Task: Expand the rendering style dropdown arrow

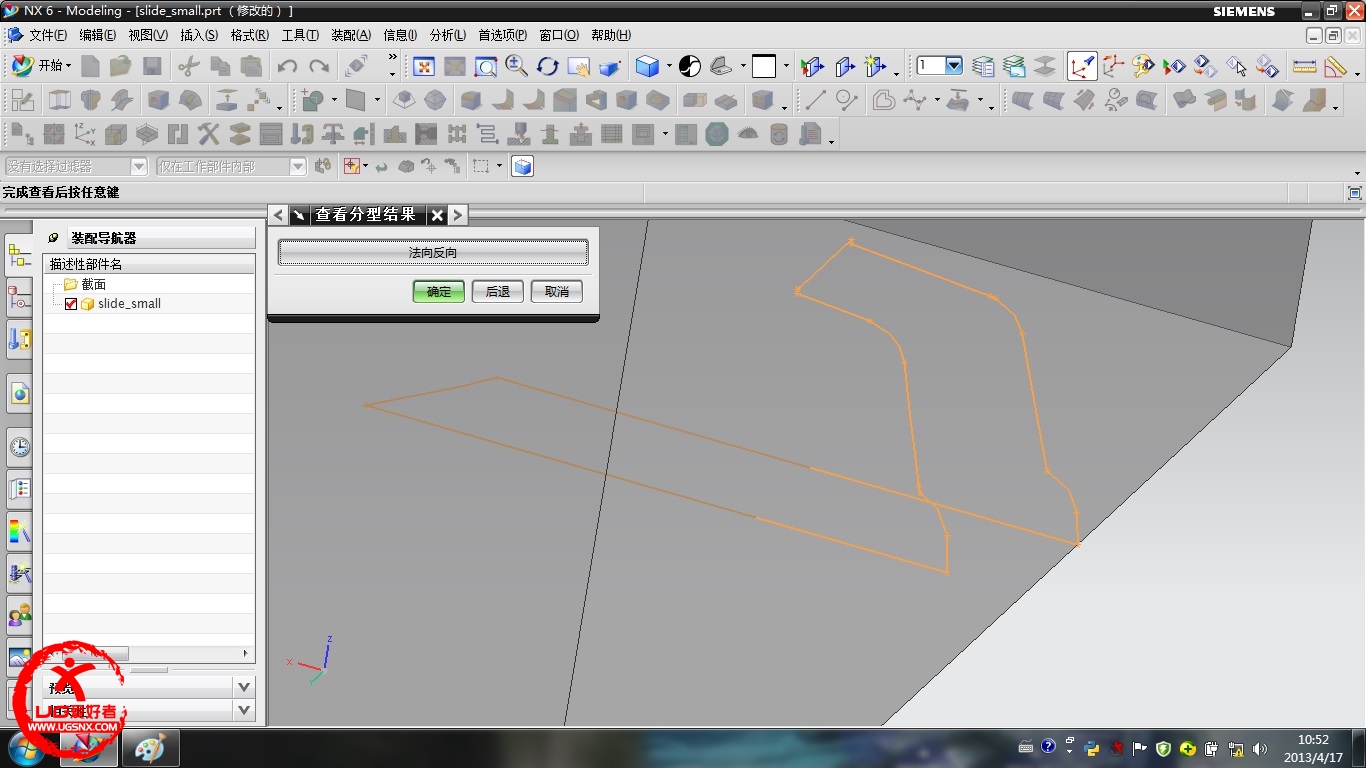Action: point(669,67)
